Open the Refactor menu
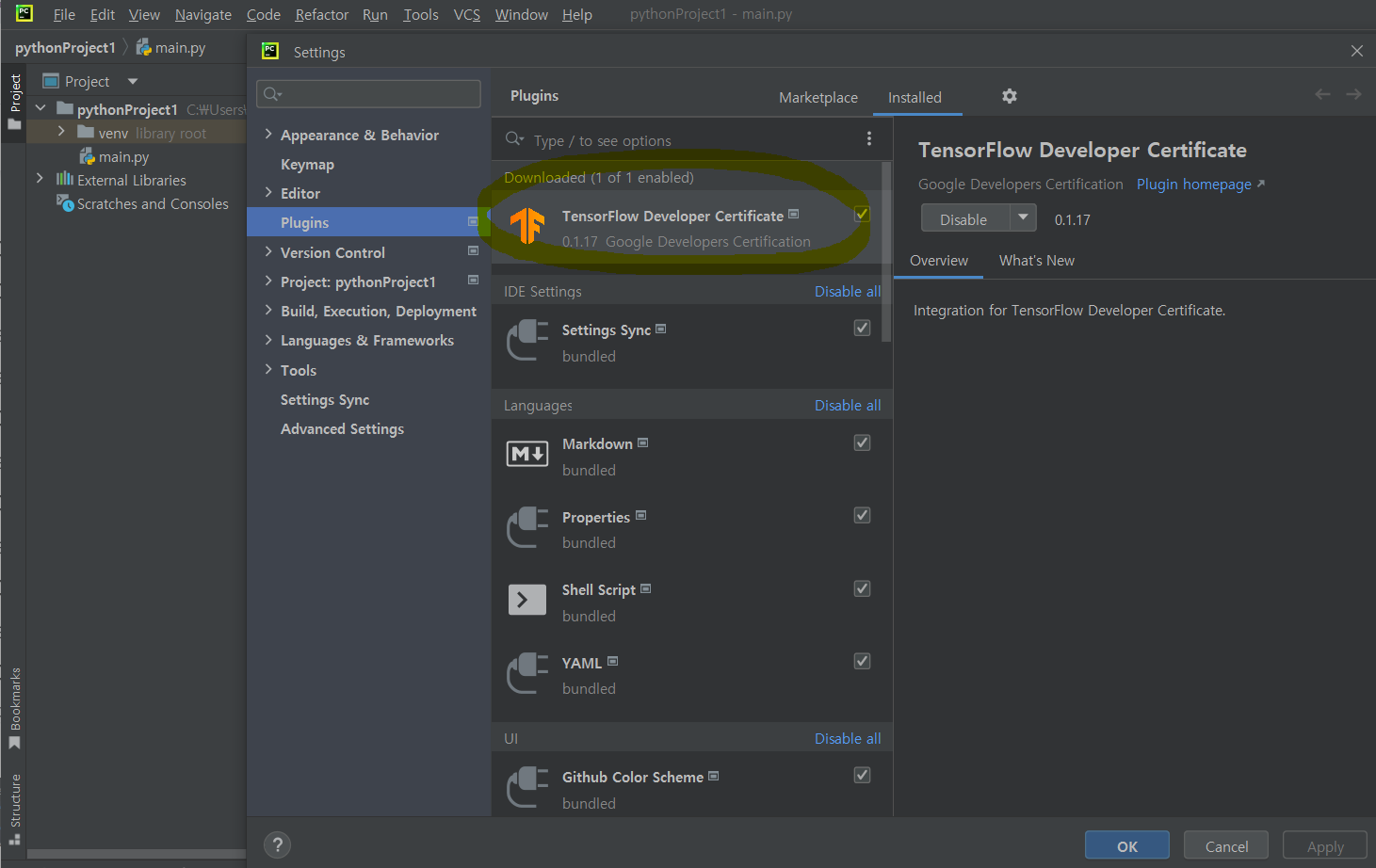The width and height of the screenshot is (1376, 868). coord(321,14)
